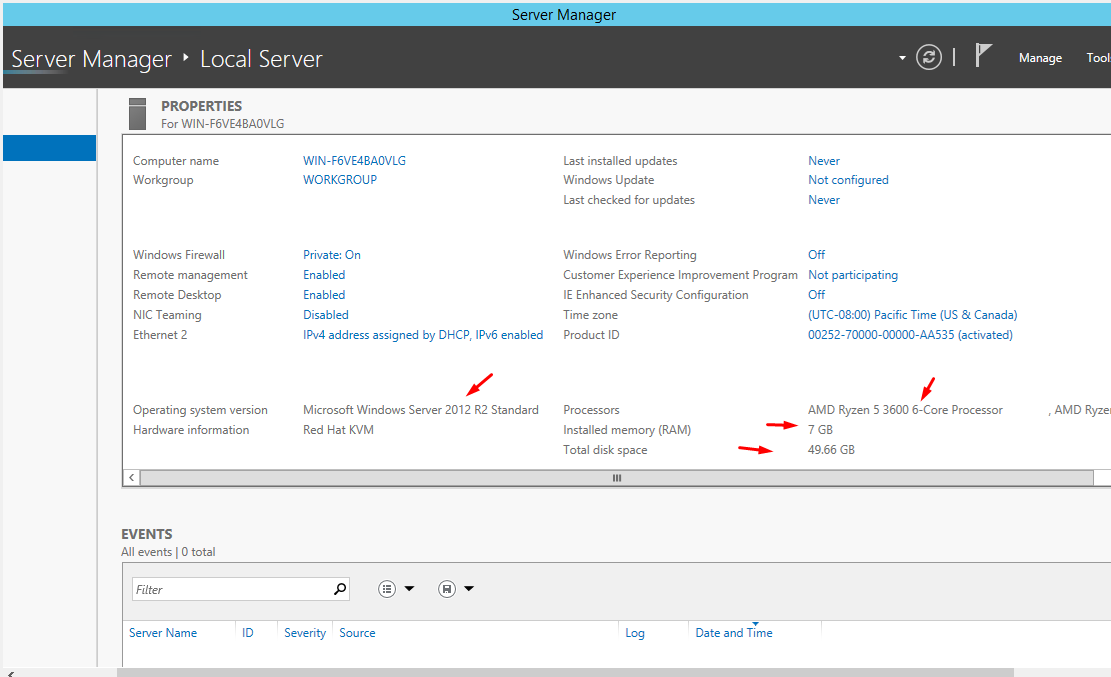Open the Notifications flag
The width and height of the screenshot is (1111, 677).
click(984, 54)
